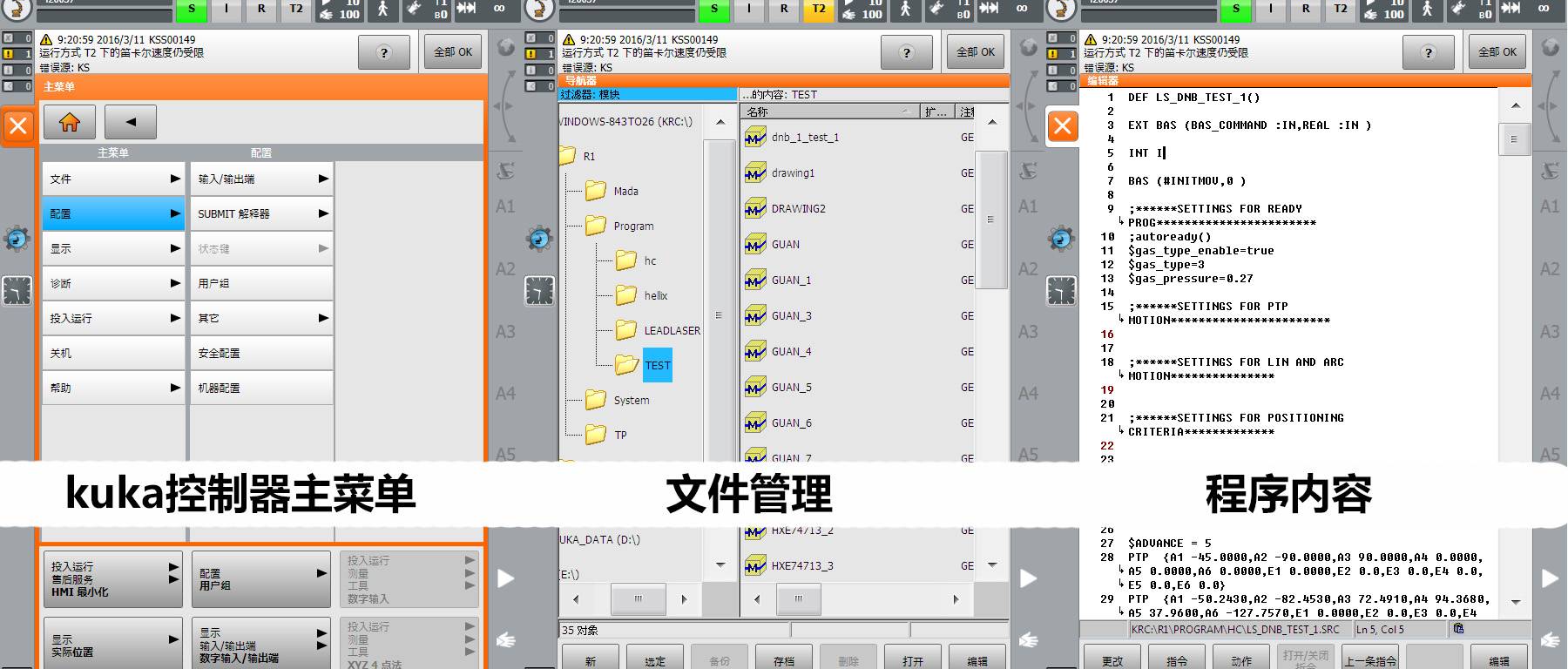This screenshot has width=1568, height=669.
Task: Close the main menu with the orange X
Action: pyautogui.click(x=17, y=127)
